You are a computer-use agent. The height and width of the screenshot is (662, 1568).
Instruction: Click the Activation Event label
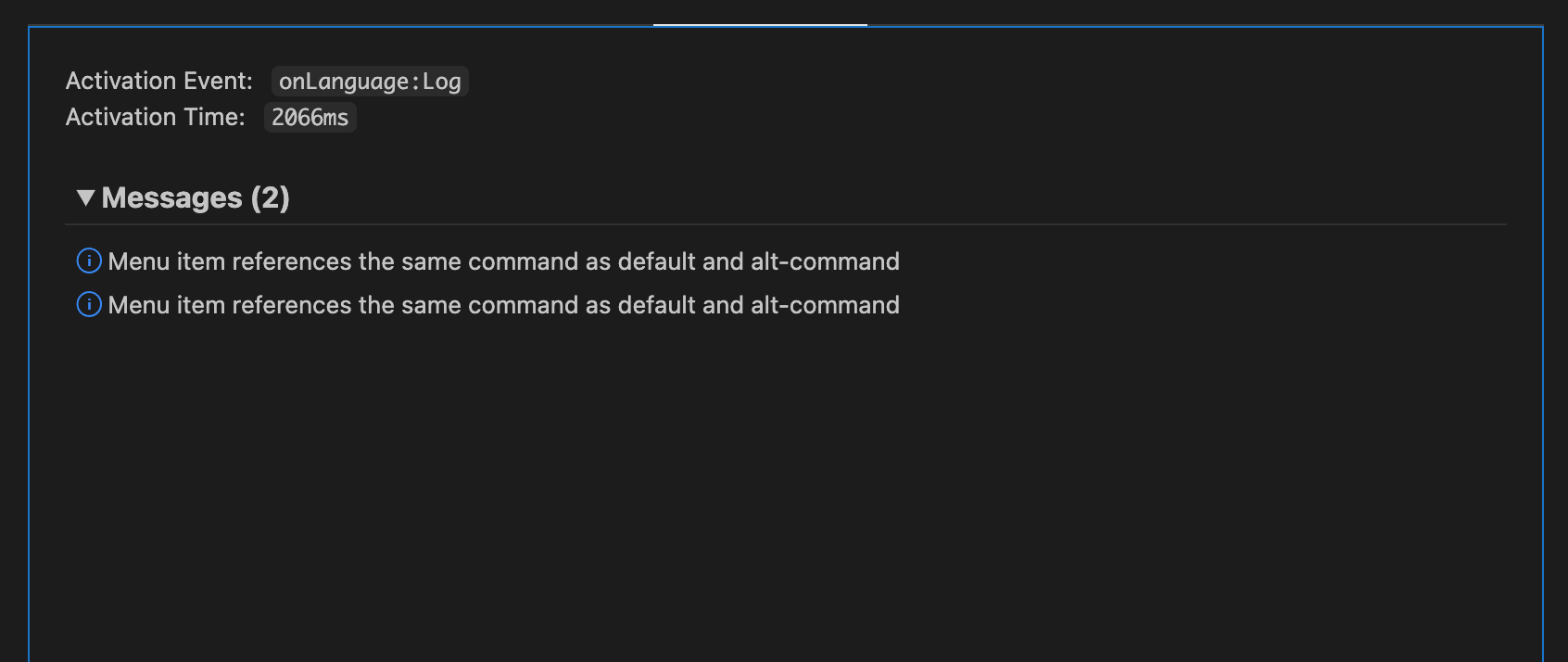coord(158,81)
